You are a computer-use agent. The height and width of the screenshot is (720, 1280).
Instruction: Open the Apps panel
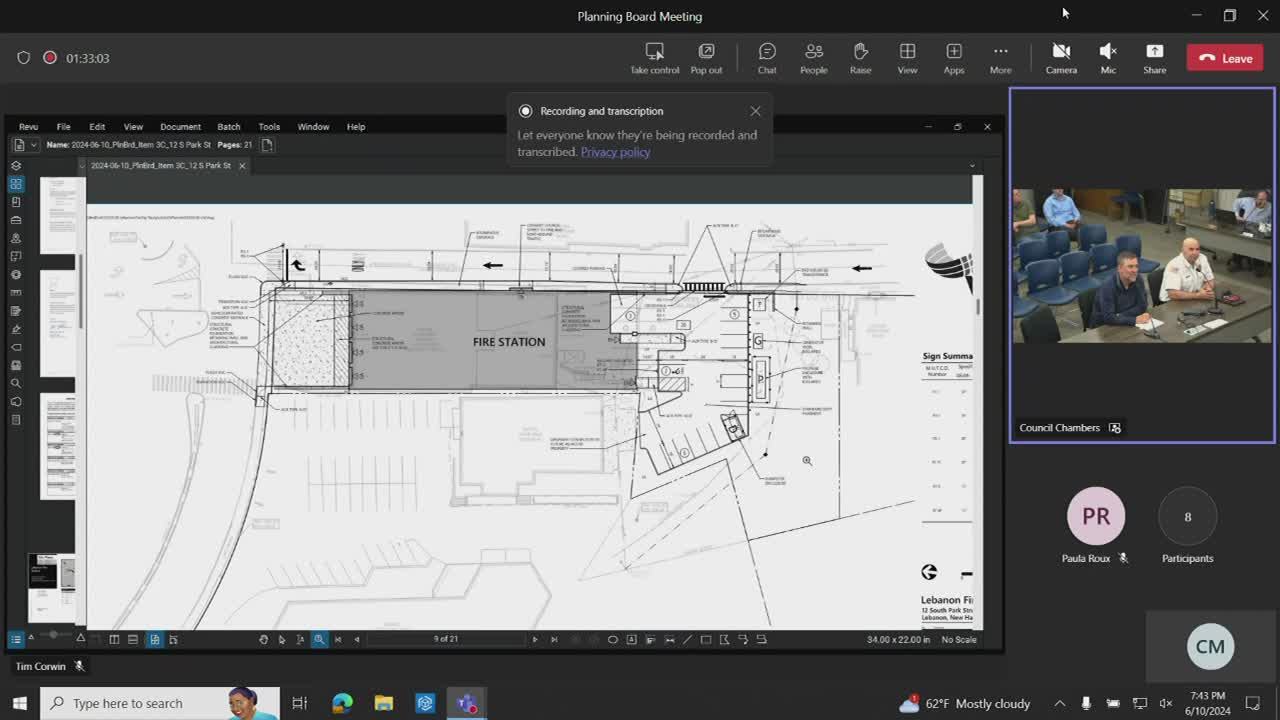click(x=954, y=58)
